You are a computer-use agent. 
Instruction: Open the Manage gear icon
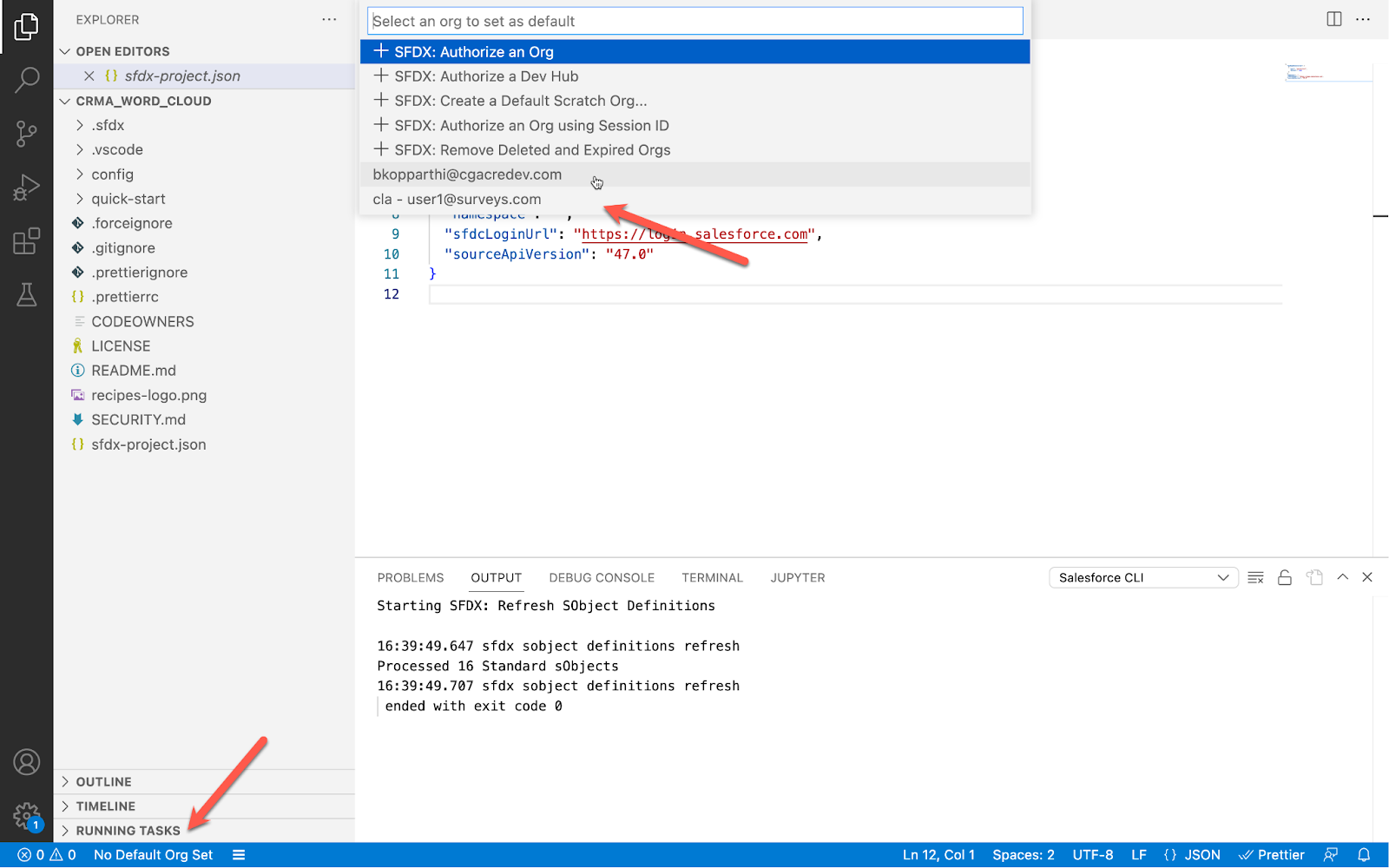26,816
